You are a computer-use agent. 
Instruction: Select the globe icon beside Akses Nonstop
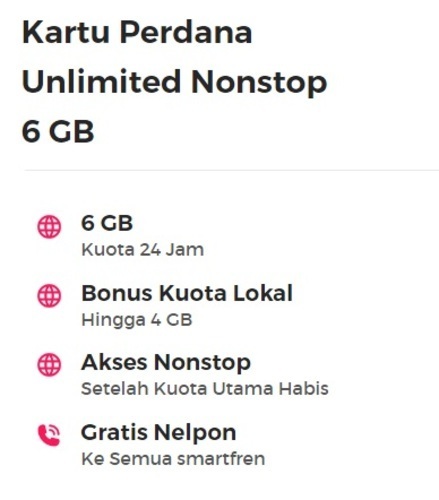click(49, 365)
